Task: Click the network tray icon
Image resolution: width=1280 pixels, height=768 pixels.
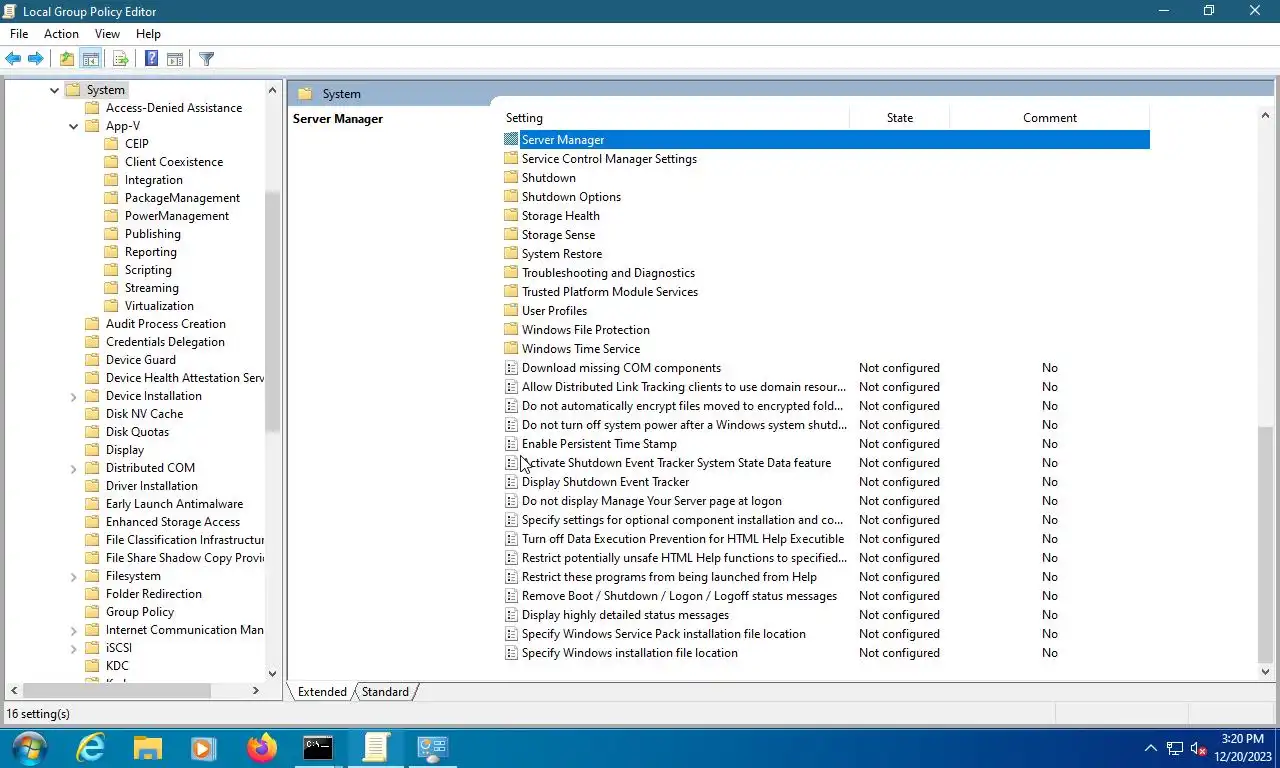Action: coord(1175,749)
